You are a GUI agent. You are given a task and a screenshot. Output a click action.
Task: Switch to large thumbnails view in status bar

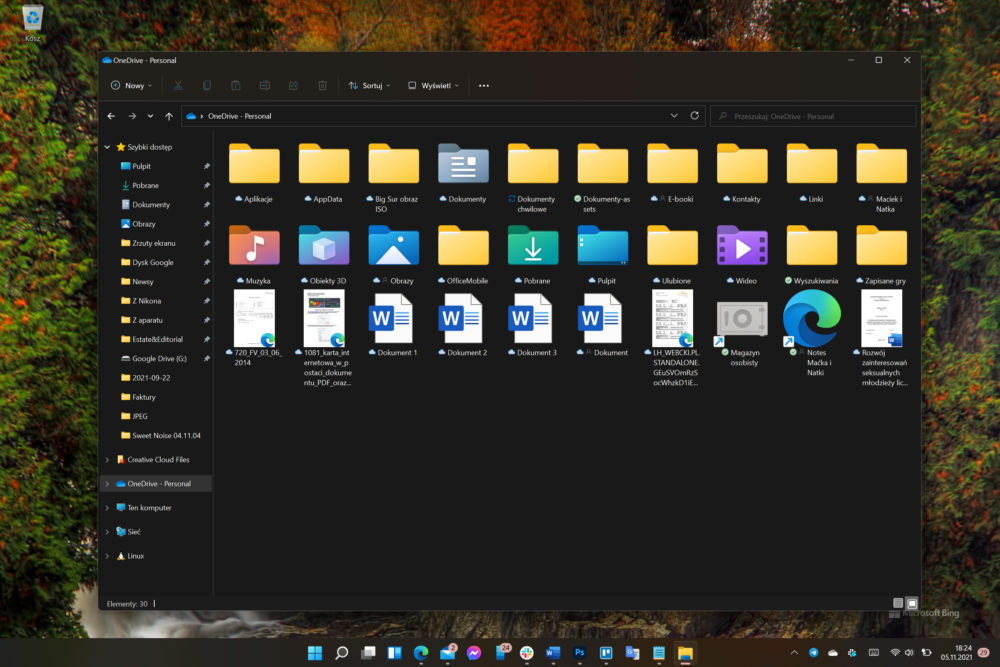coord(912,603)
